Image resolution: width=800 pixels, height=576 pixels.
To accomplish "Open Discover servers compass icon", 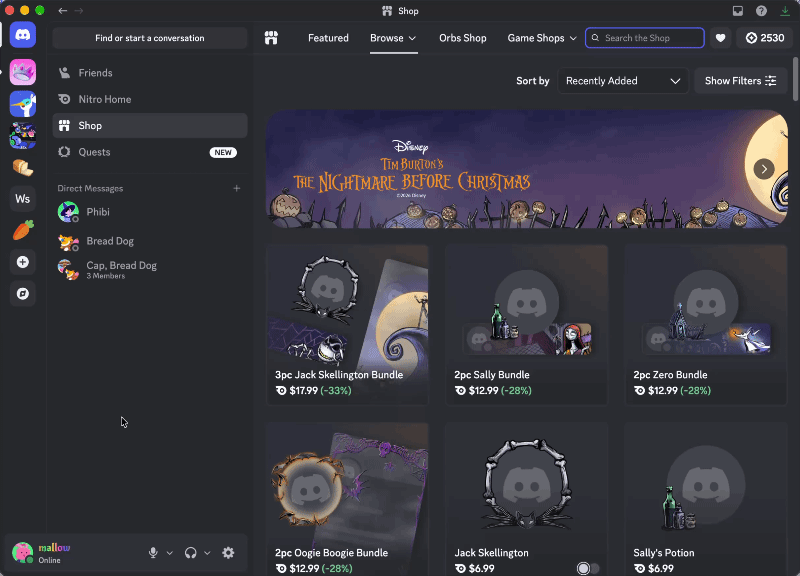I will click(22, 293).
